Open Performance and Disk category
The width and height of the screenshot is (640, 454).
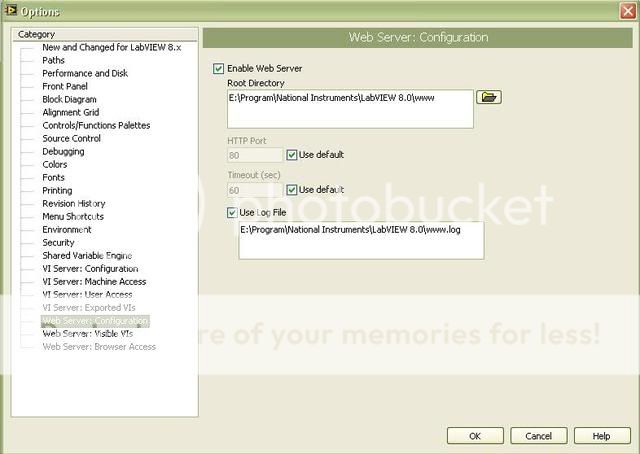coord(85,73)
